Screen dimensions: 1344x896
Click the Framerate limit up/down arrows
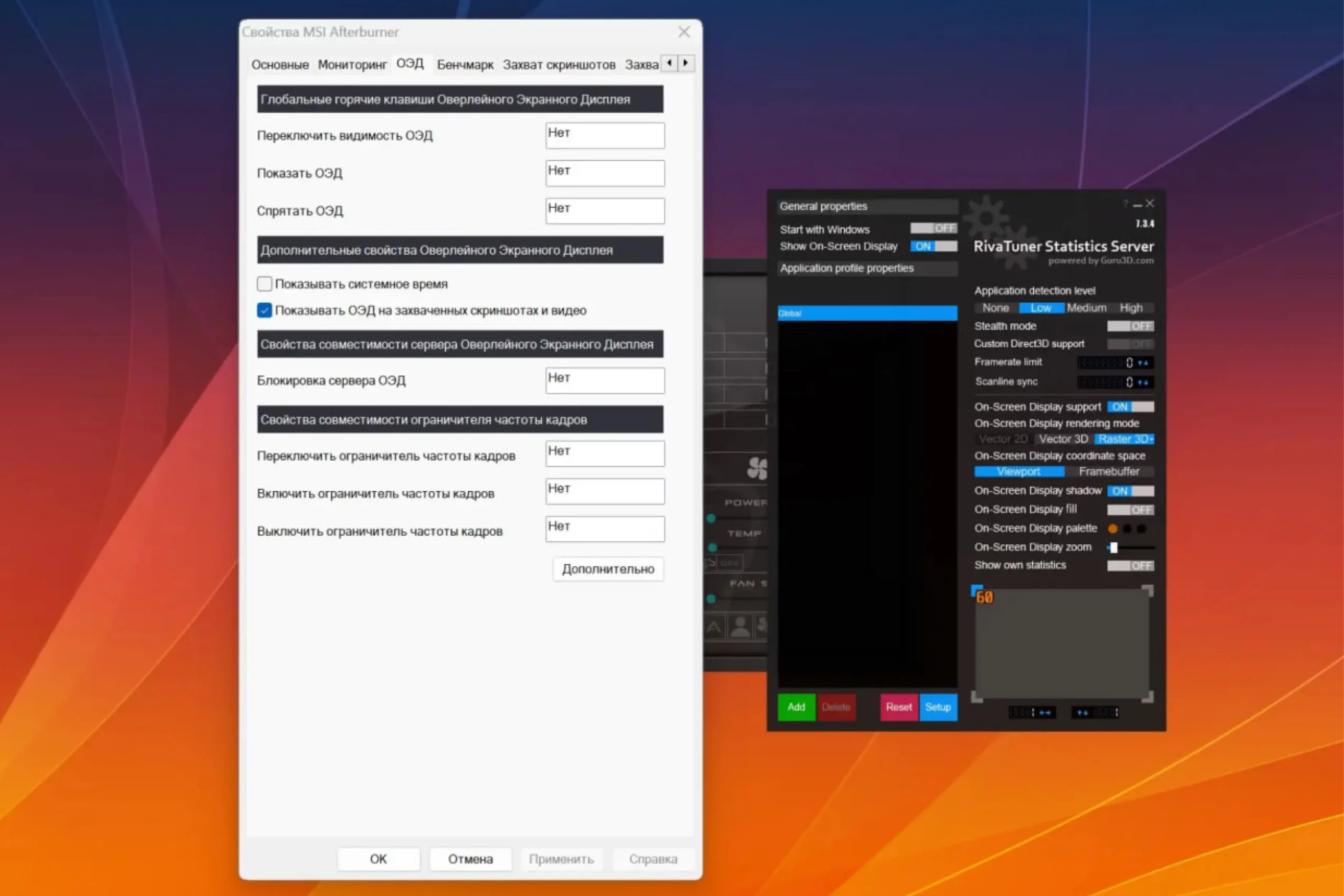coord(1143,363)
